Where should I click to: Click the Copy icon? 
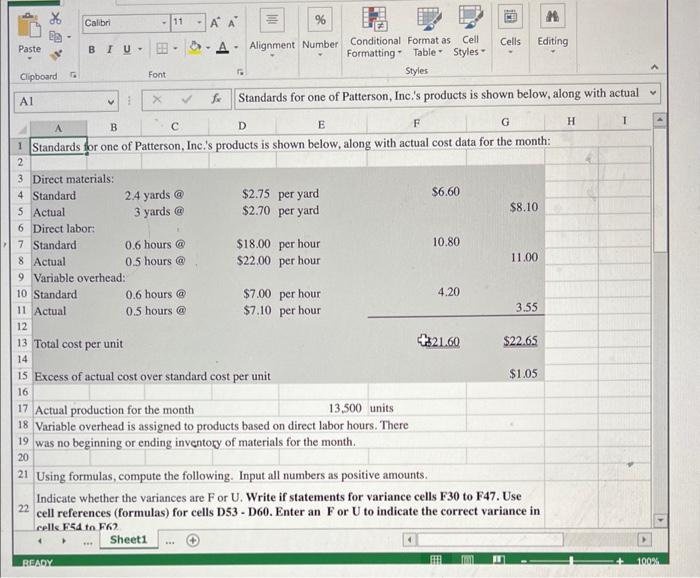pyautogui.click(x=55, y=37)
